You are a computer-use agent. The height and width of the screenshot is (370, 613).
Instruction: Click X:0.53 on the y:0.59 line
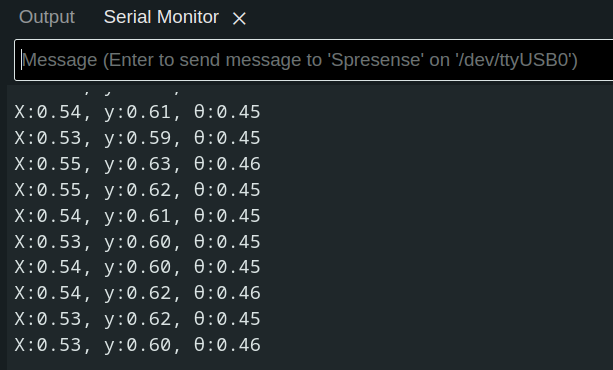point(48,138)
